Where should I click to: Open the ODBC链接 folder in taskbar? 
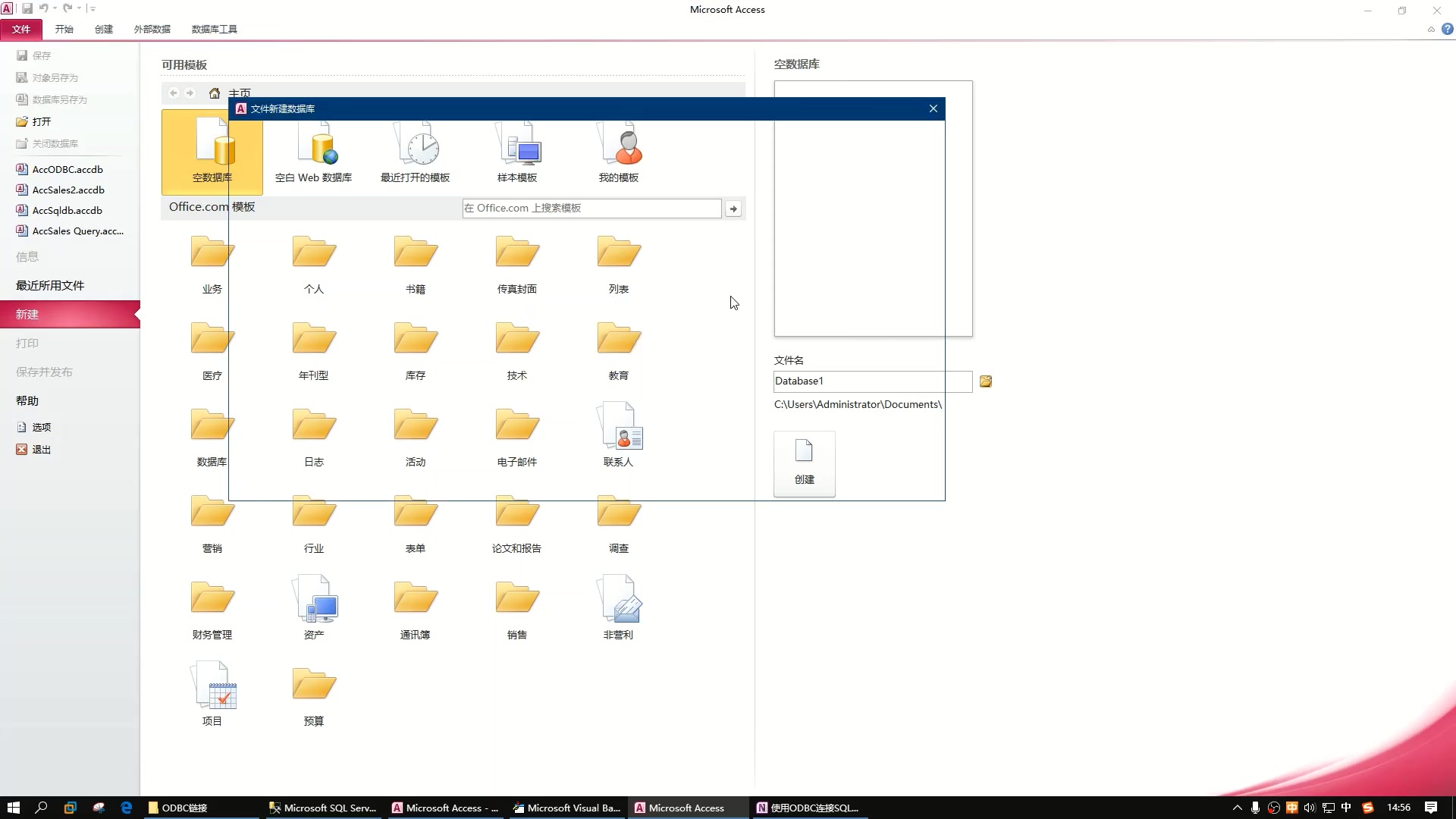click(x=201, y=808)
